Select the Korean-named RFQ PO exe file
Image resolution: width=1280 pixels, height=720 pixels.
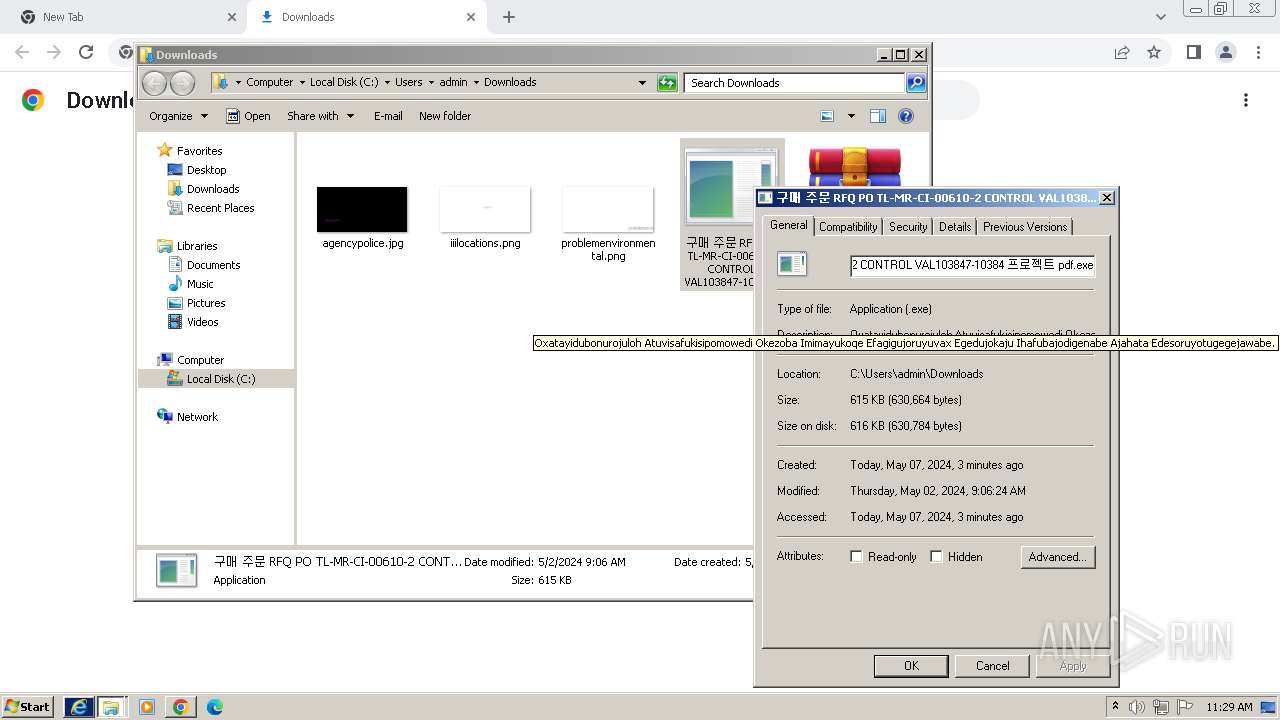coord(718,215)
